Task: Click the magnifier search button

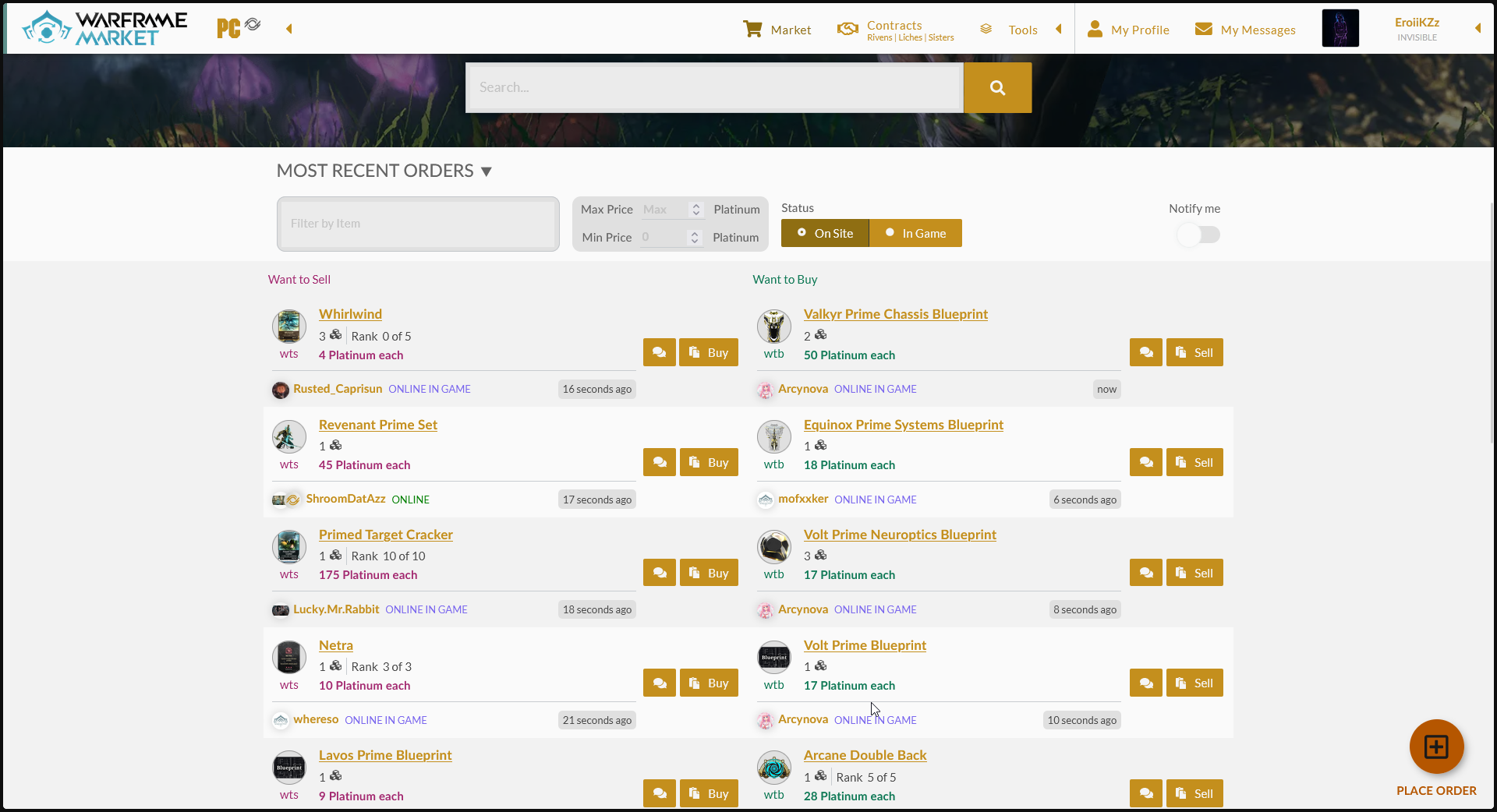Action: coord(997,87)
